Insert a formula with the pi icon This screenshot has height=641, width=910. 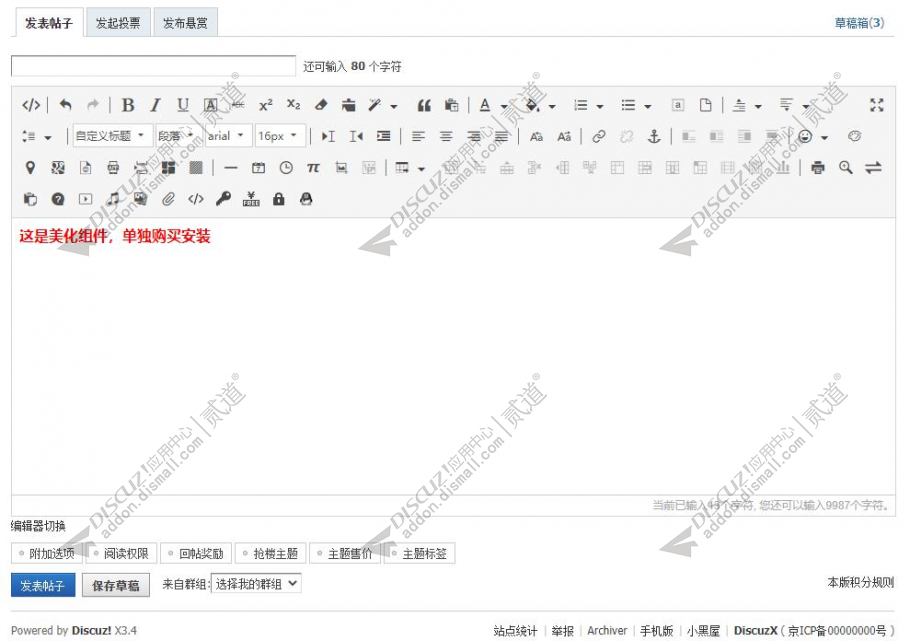point(313,168)
